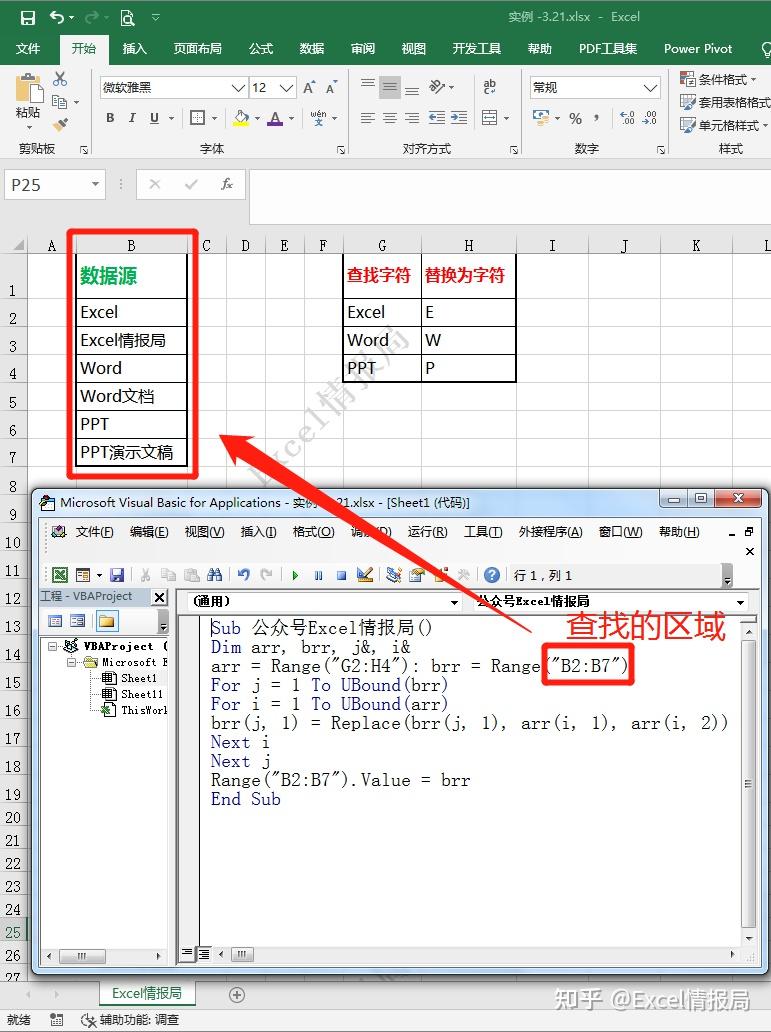Click the Increase Decimal icon

click(x=627, y=118)
